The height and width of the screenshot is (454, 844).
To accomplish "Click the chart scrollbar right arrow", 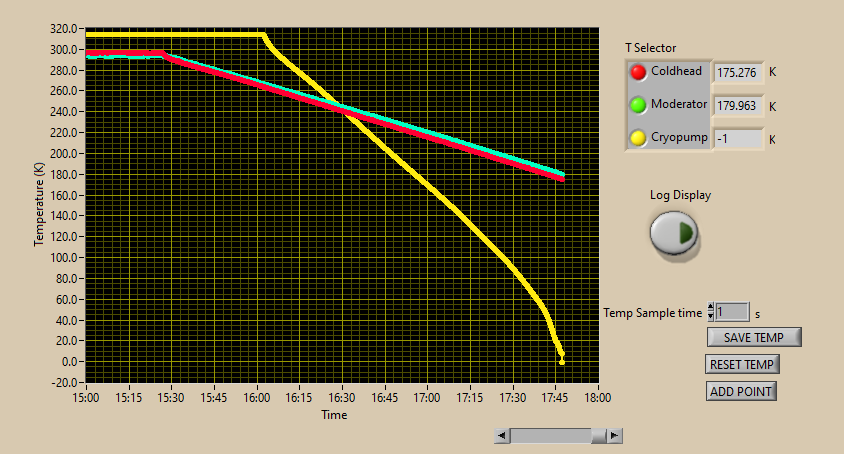I will [615, 436].
